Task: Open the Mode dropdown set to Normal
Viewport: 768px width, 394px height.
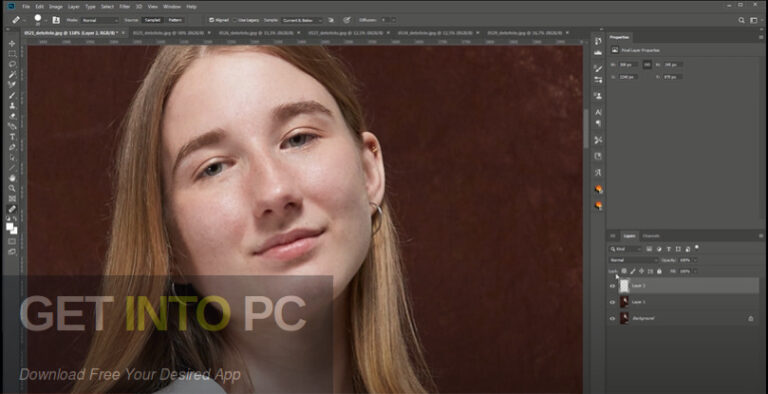Action: (99, 20)
